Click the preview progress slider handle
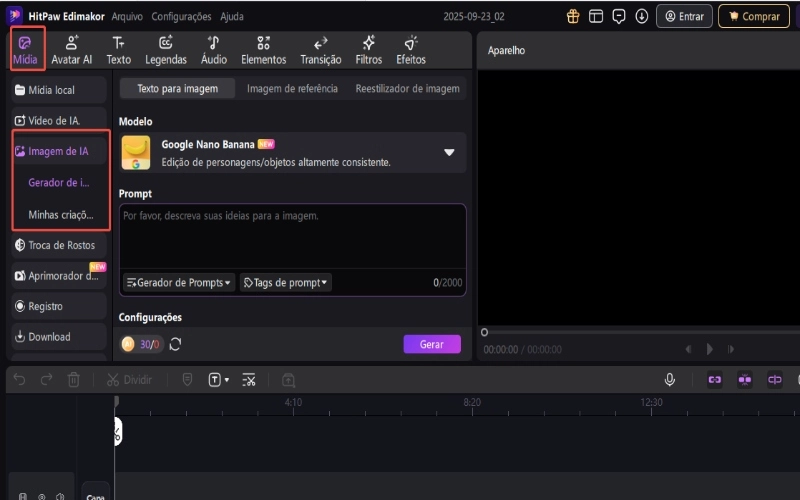800x500 pixels. point(484,332)
